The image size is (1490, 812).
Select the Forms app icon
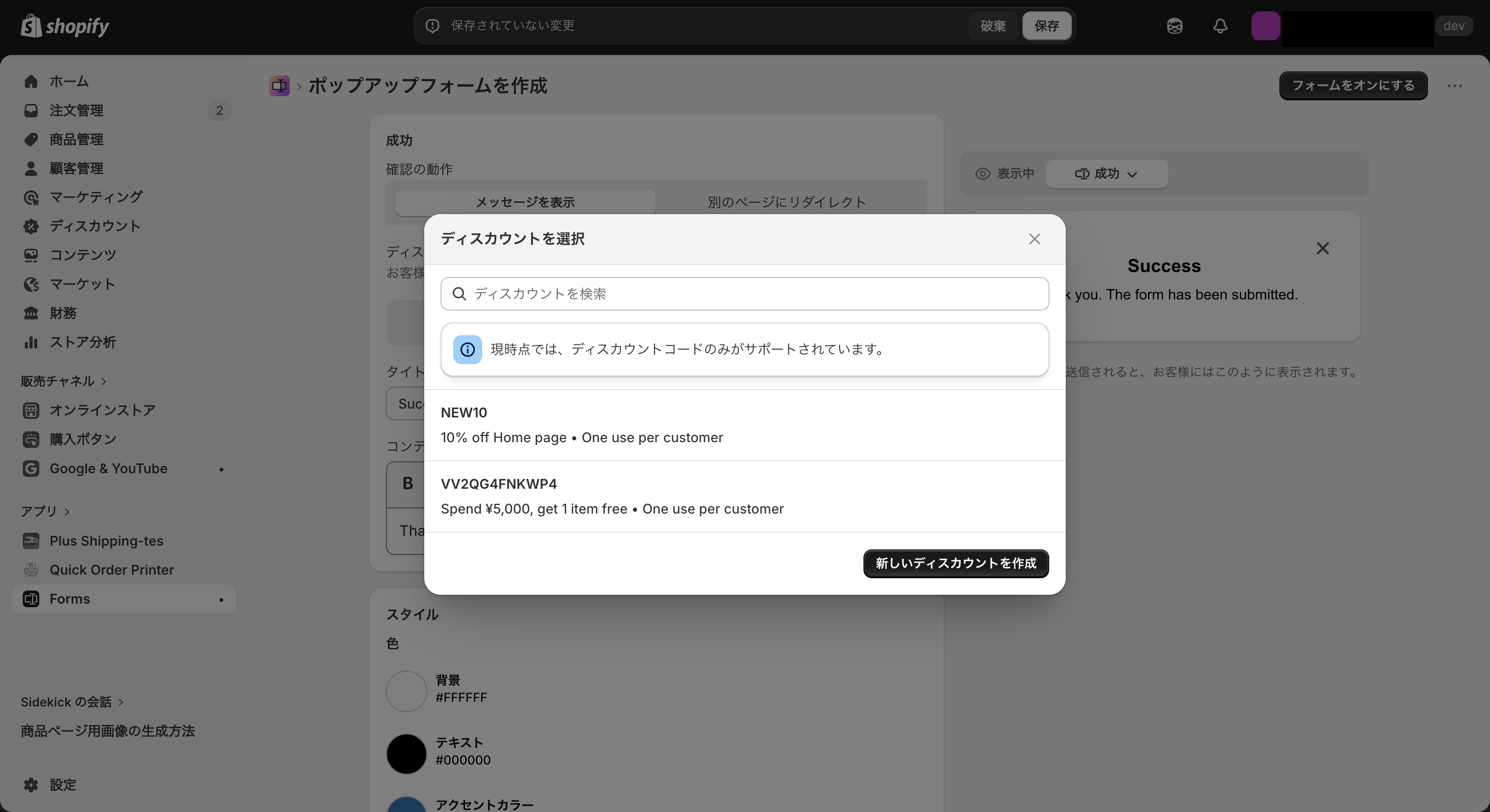tap(31, 599)
